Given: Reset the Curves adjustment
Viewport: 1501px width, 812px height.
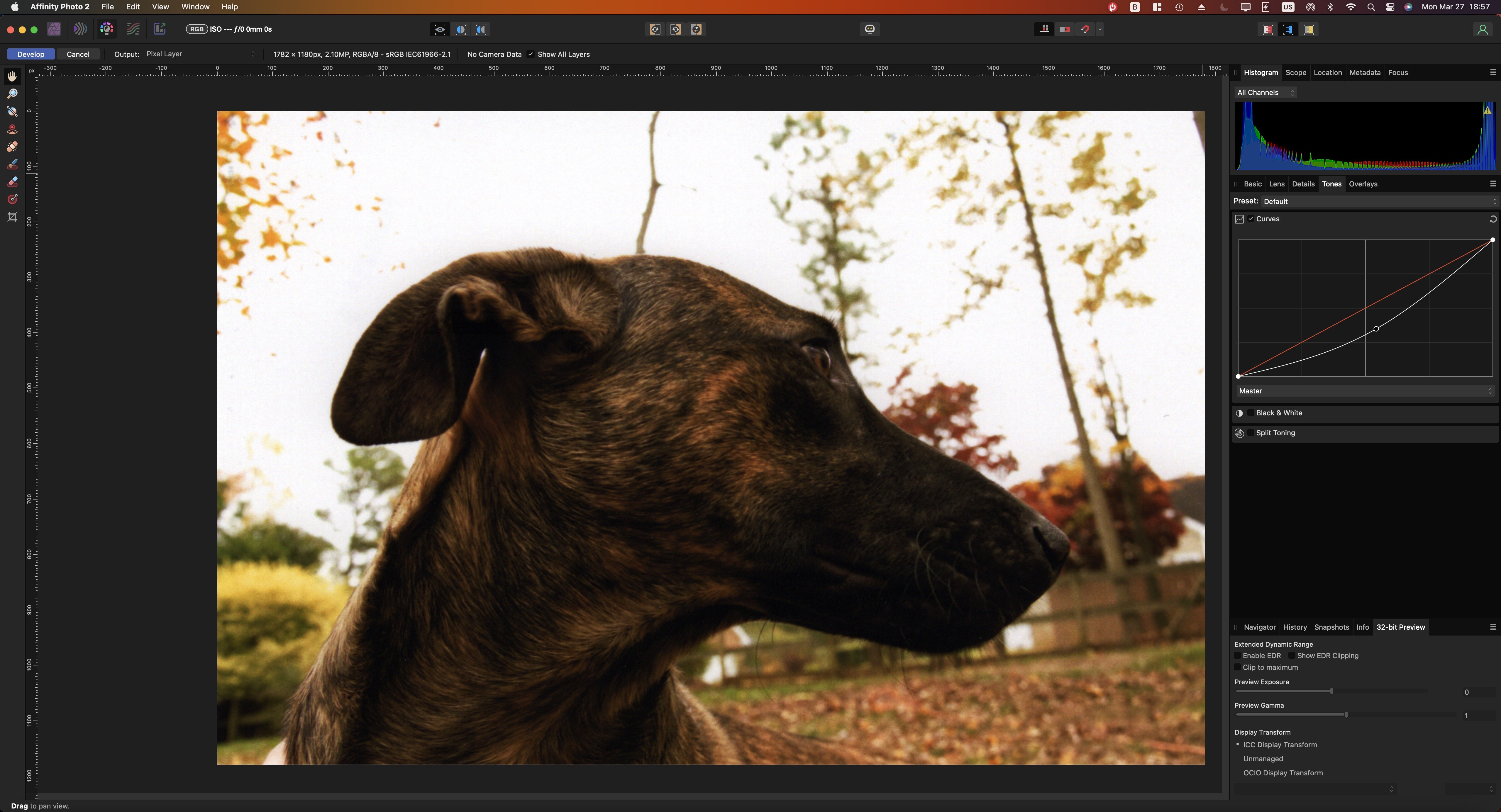Looking at the screenshot, I should [1493, 219].
